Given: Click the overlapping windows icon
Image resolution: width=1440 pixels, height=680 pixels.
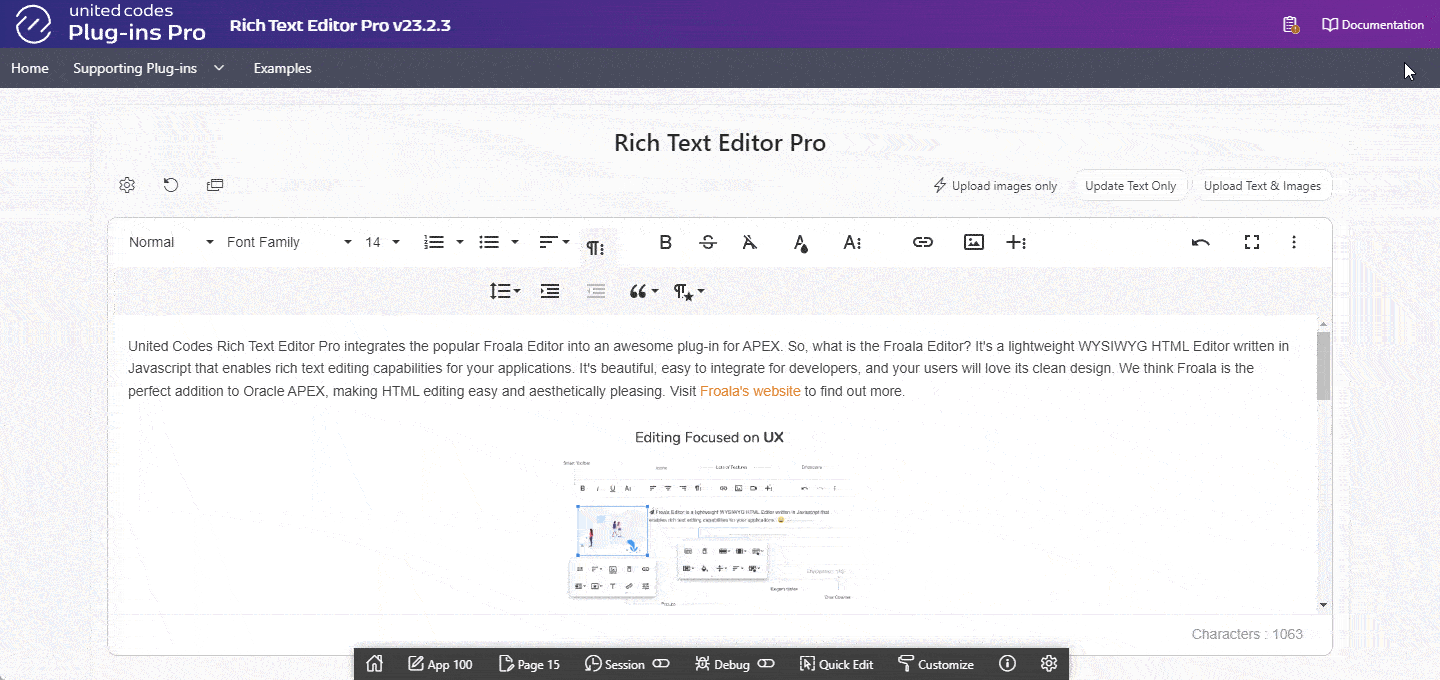Looking at the screenshot, I should [215, 185].
